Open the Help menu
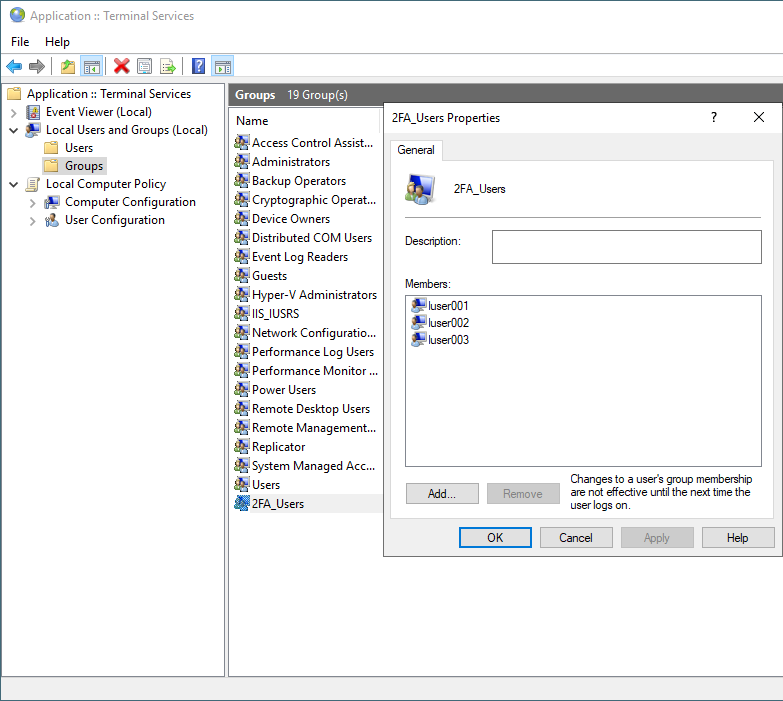The width and height of the screenshot is (783, 701). [57, 42]
